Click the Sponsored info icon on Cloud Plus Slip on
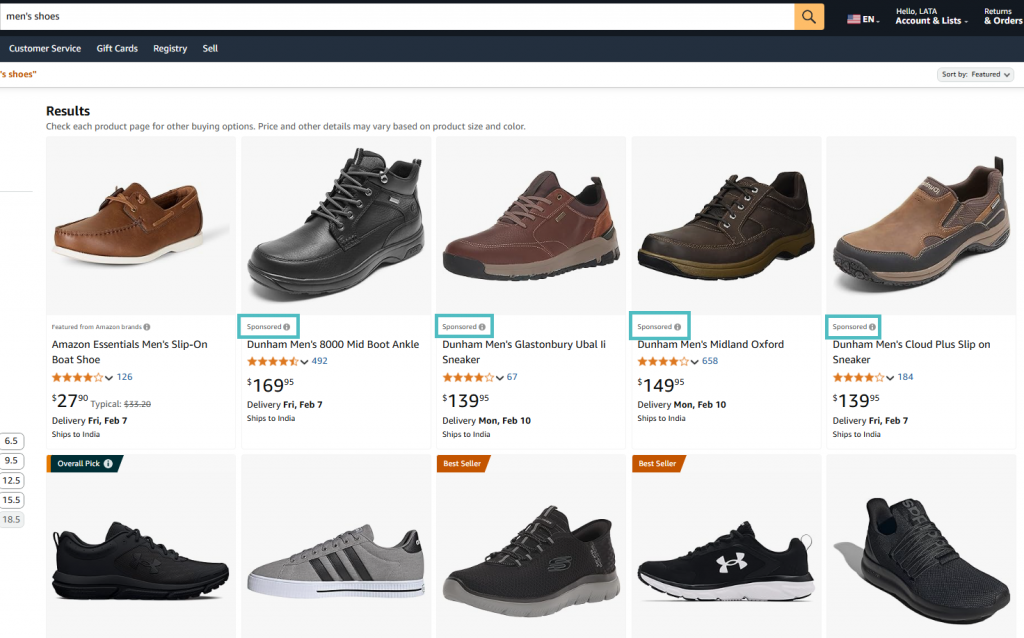Image resolution: width=1024 pixels, height=638 pixels. point(872,327)
